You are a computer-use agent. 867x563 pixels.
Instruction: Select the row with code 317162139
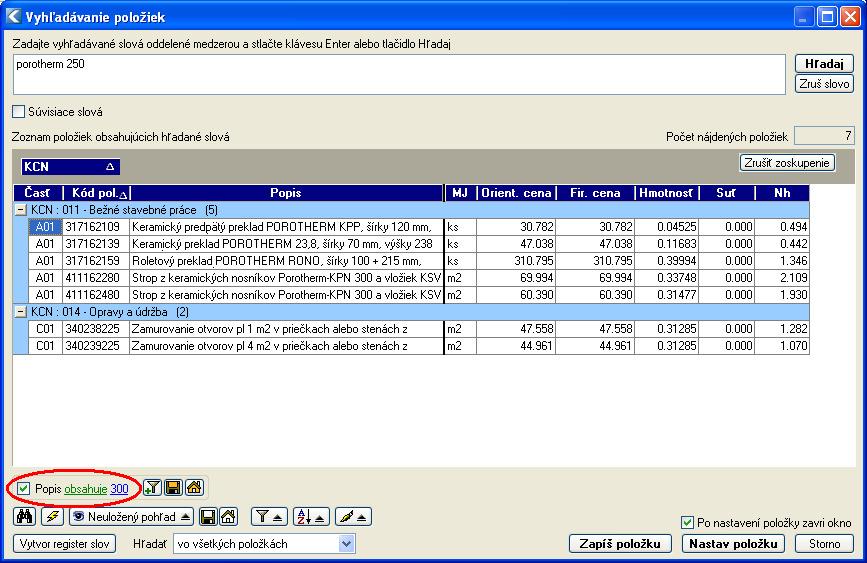pyautogui.click(x=419, y=244)
